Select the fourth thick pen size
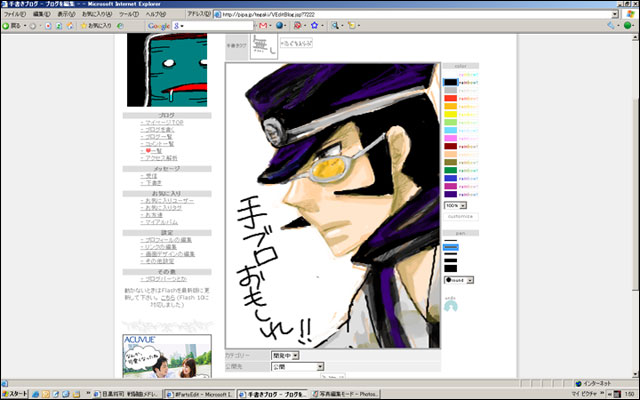This screenshot has width=640, height=400. coord(451,260)
